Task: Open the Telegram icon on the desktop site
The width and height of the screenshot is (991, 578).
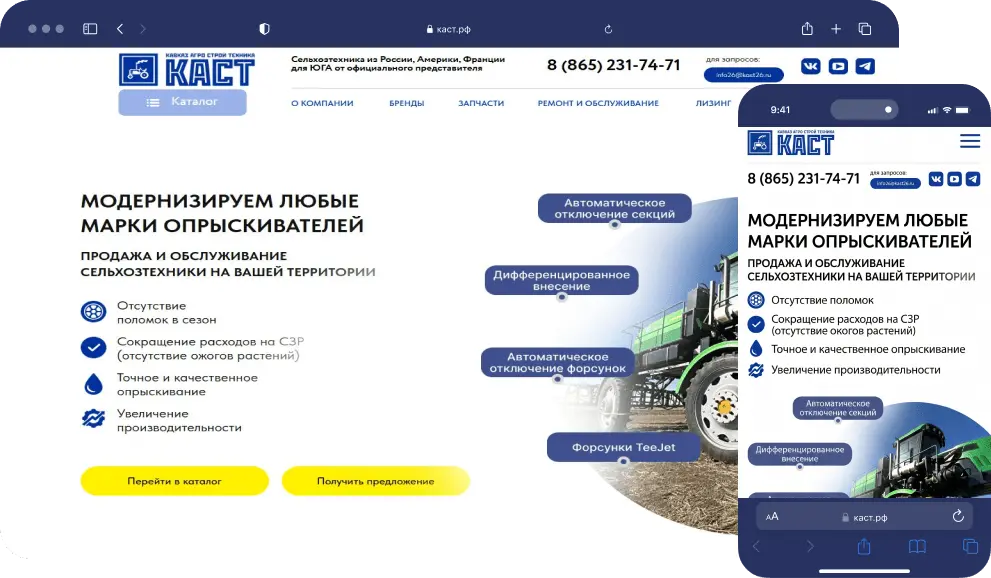Action: [x=865, y=66]
